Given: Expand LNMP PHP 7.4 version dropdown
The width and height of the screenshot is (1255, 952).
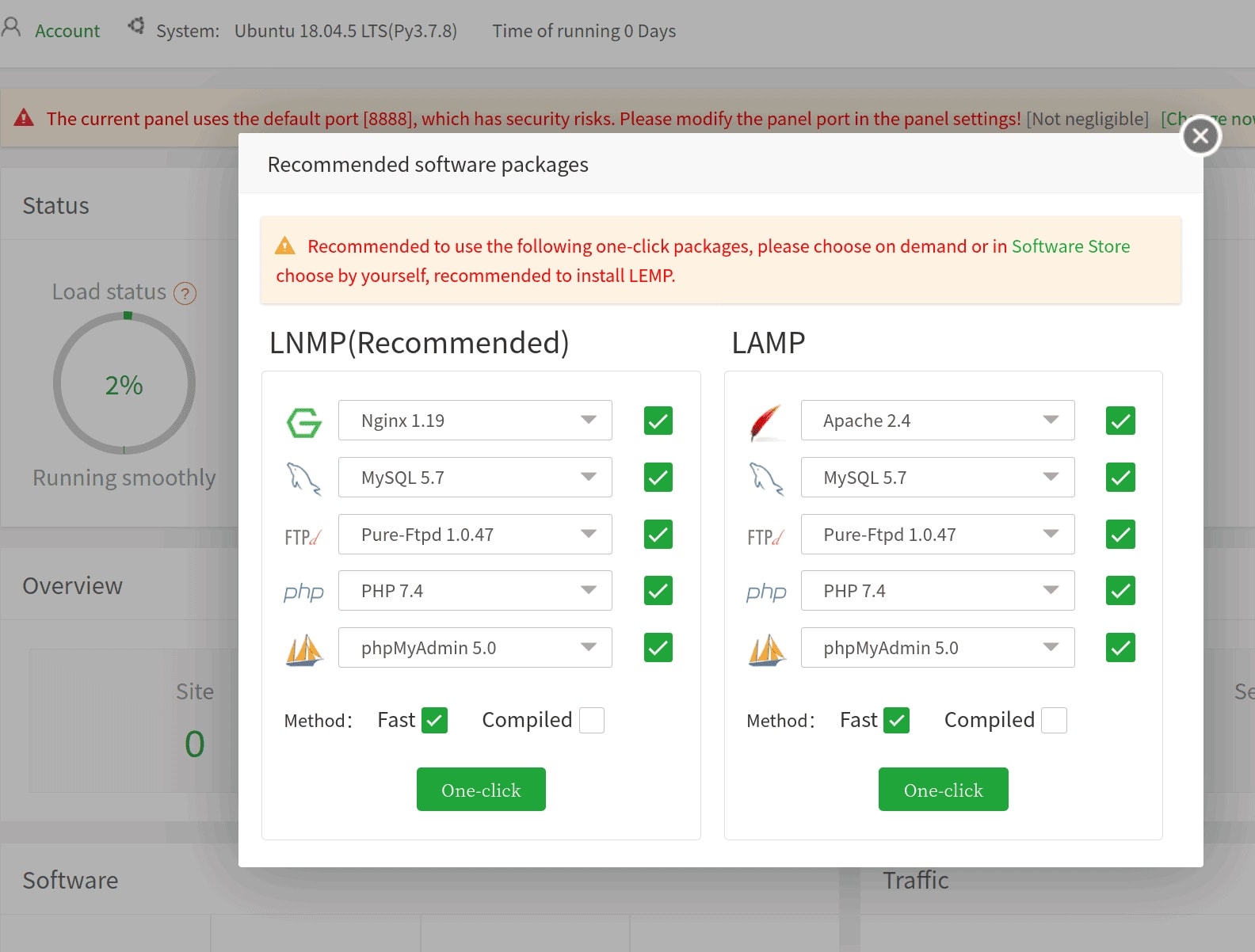Looking at the screenshot, I should point(475,591).
